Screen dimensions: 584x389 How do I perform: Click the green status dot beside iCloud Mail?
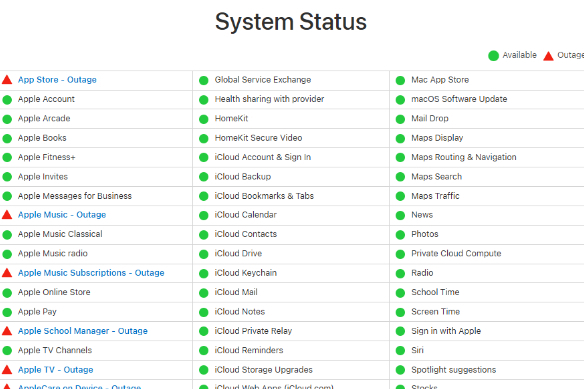(204, 292)
